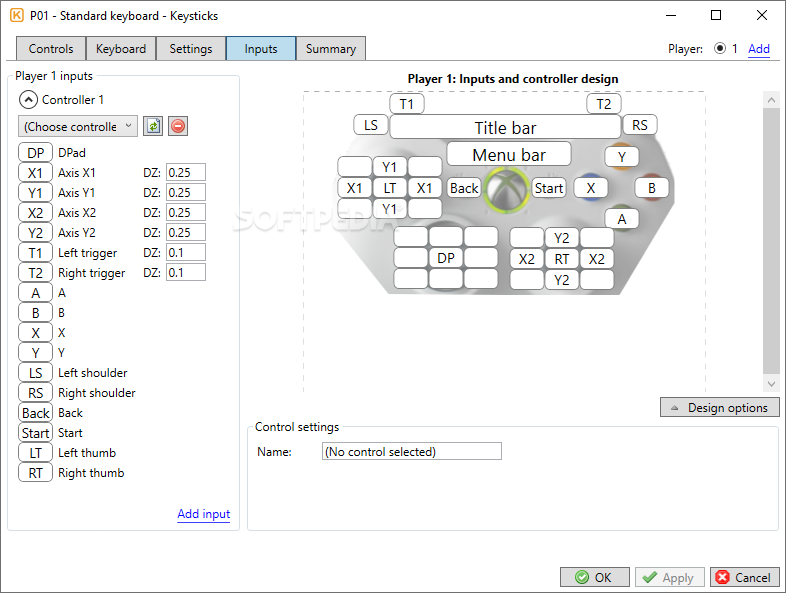Image resolution: width=786 pixels, height=593 pixels.
Task: Select the DP DPad input in list
Action: (x=36, y=152)
